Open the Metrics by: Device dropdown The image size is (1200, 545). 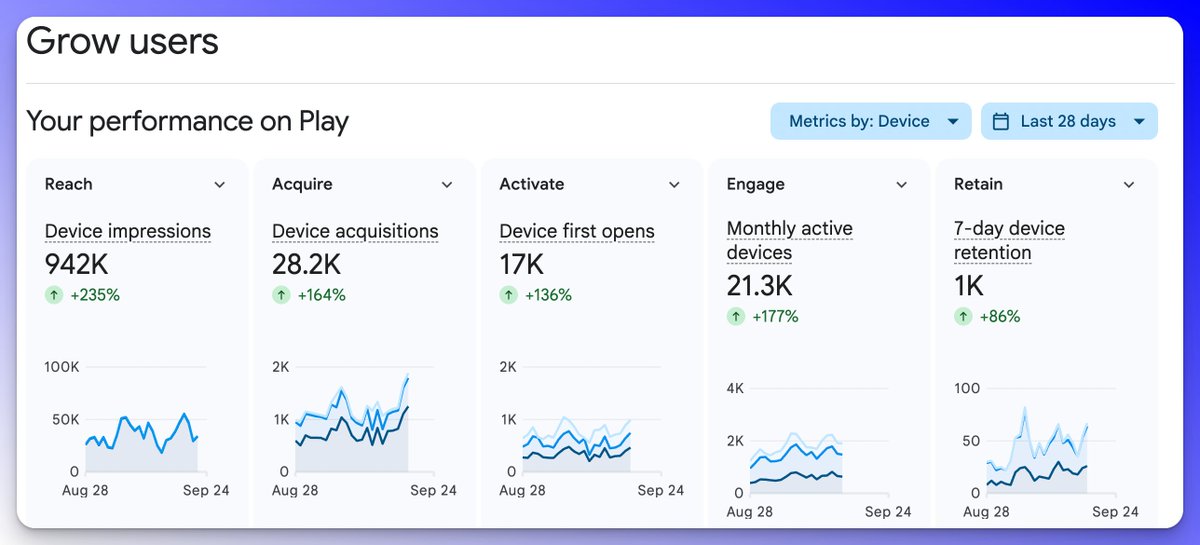pyautogui.click(x=871, y=121)
